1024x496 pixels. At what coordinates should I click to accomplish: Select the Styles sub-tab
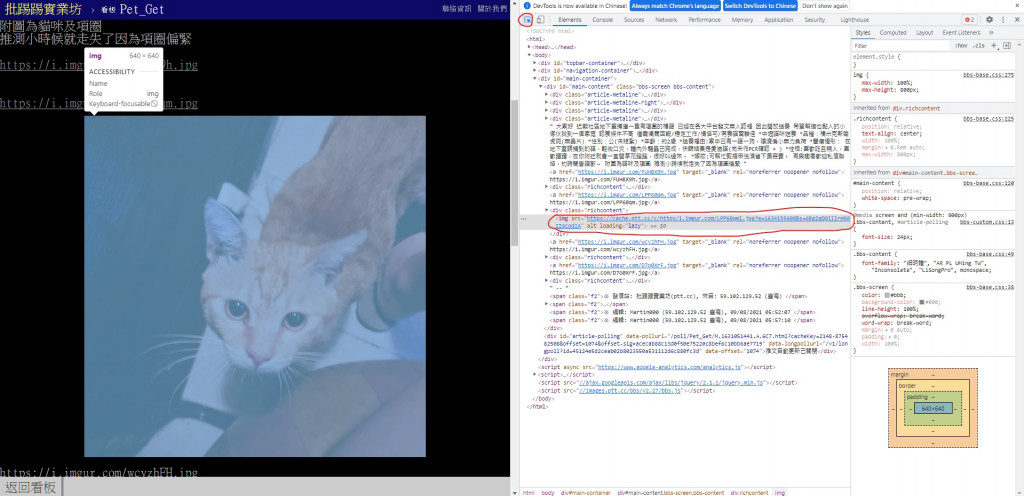click(863, 33)
